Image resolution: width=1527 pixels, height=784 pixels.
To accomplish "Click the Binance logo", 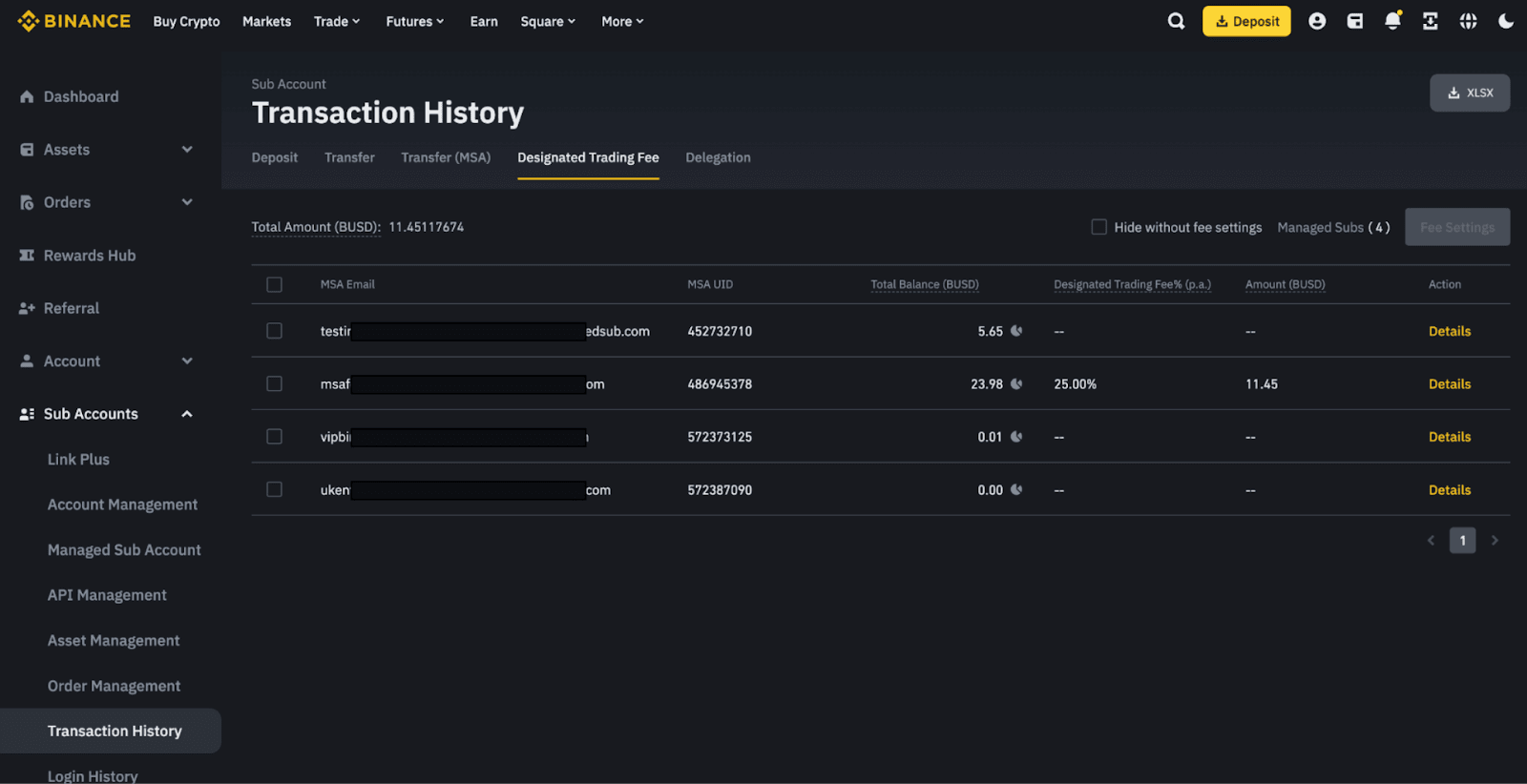I will pyautogui.click(x=73, y=21).
